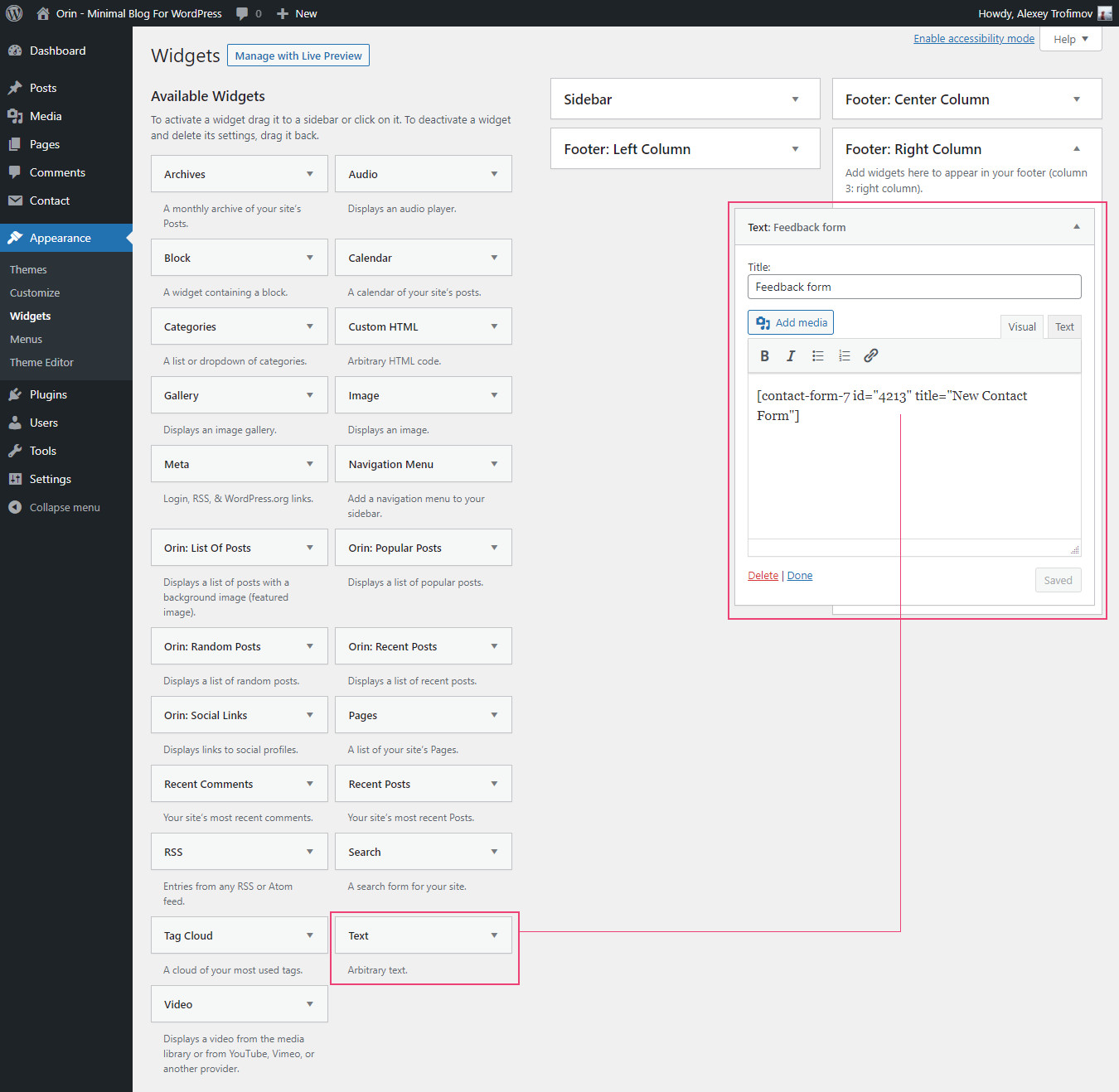The image size is (1119, 1092).
Task: Click Manage with Live Preview
Action: (x=298, y=55)
